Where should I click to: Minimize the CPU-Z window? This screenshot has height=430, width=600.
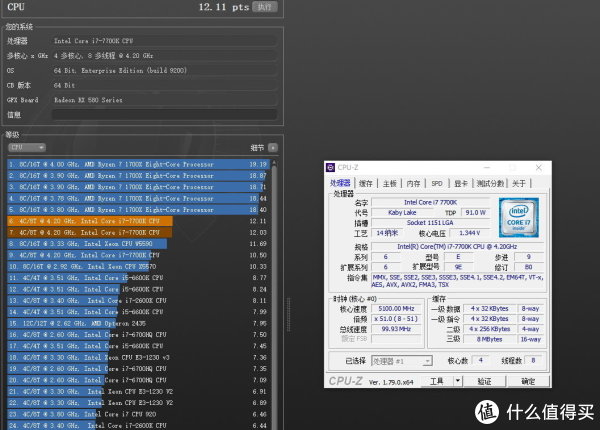coord(487,168)
